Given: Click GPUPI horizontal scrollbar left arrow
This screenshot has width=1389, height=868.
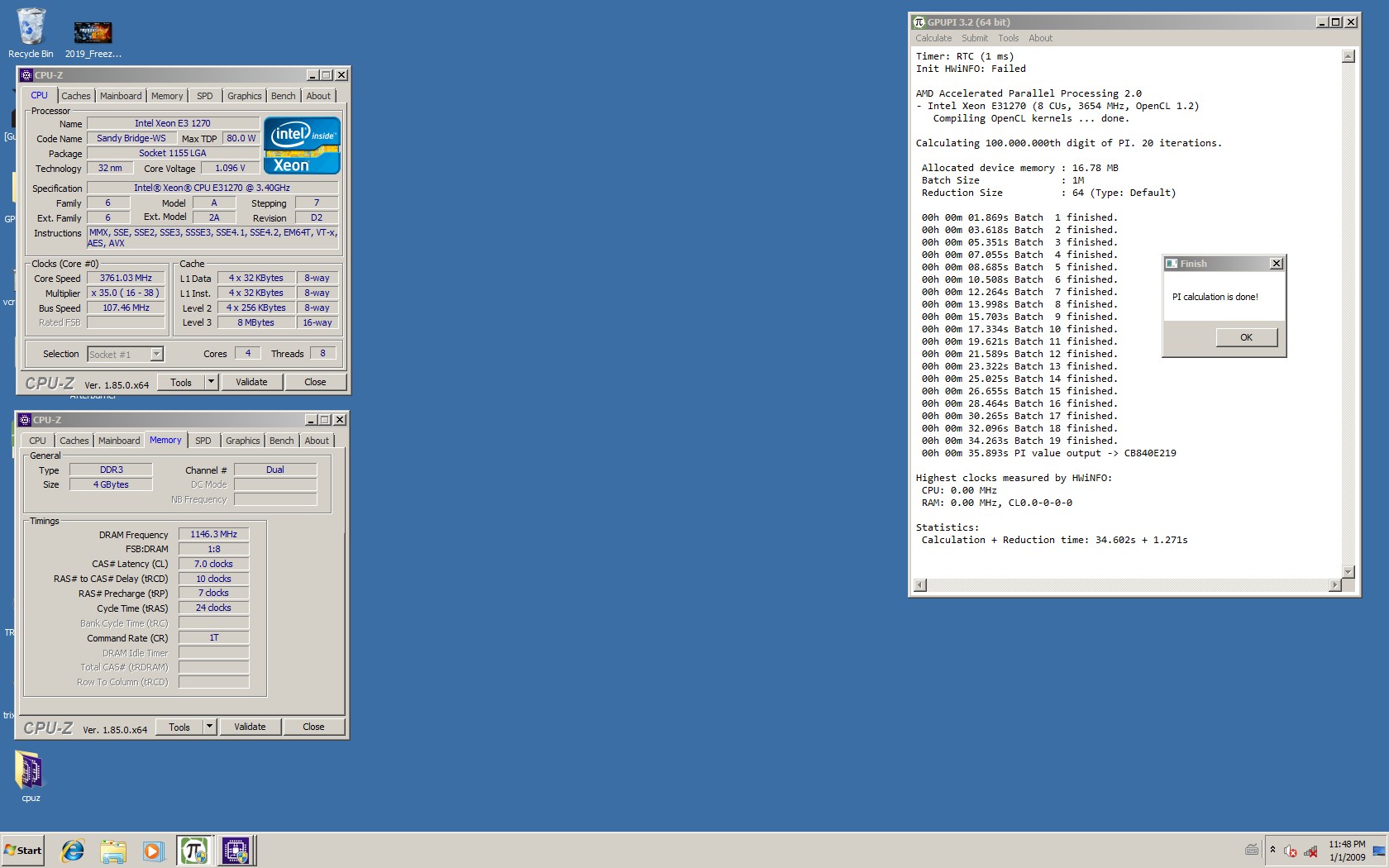Looking at the screenshot, I should 919,585.
